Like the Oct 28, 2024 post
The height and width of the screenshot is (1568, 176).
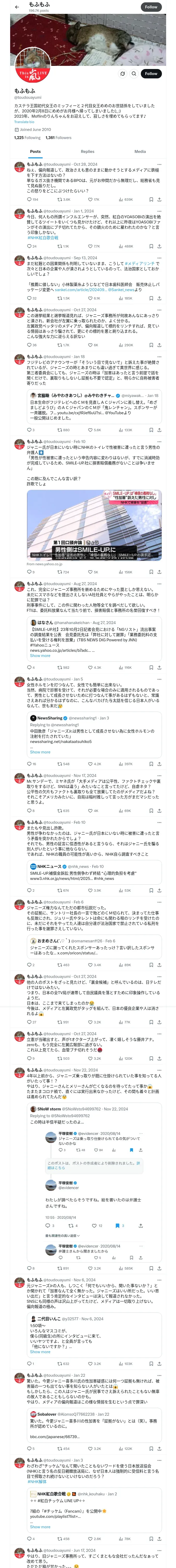pos(90,199)
